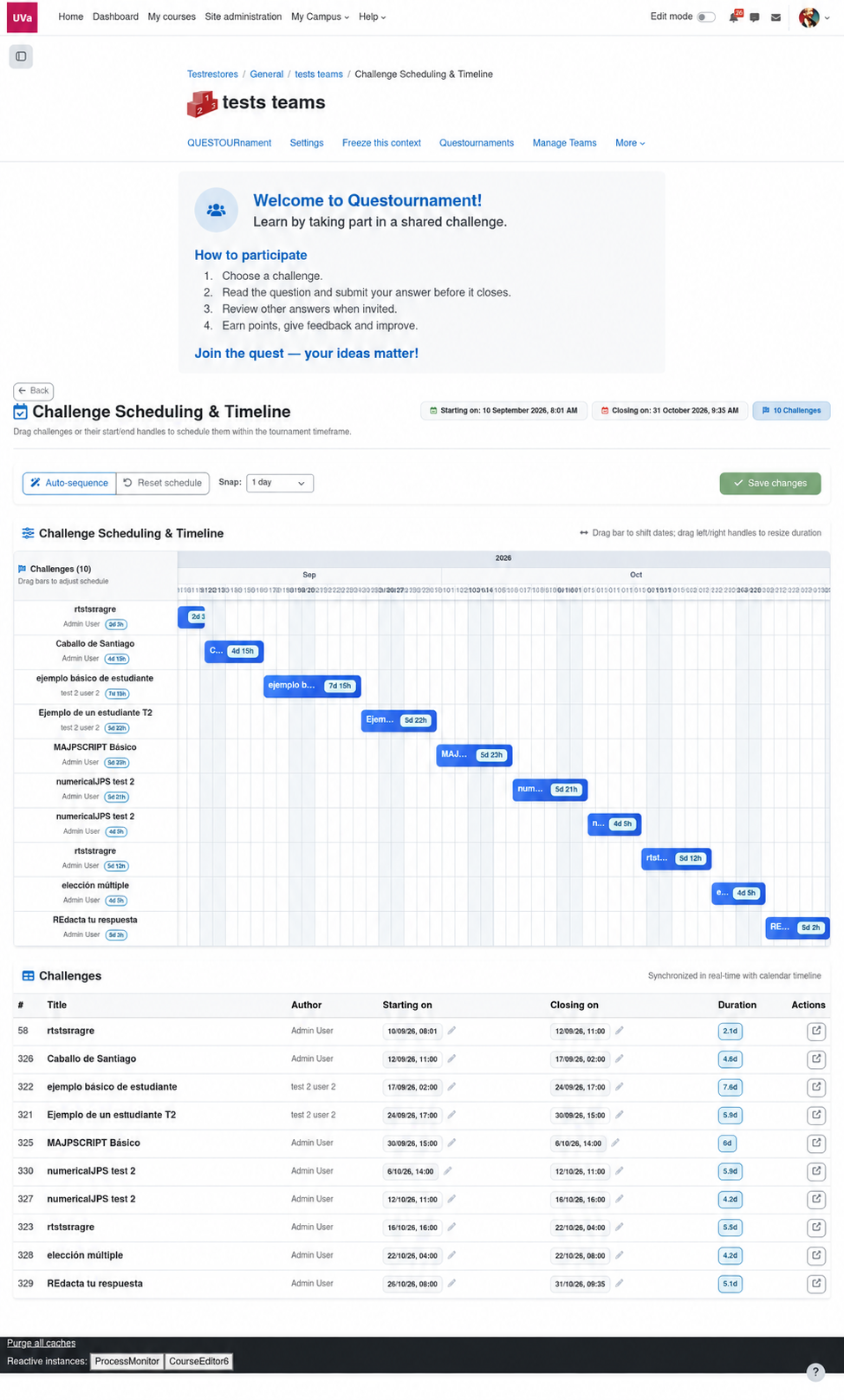Click the 10 Challenges badge
Image resolution: width=844 pixels, height=1400 pixels.
(791, 411)
